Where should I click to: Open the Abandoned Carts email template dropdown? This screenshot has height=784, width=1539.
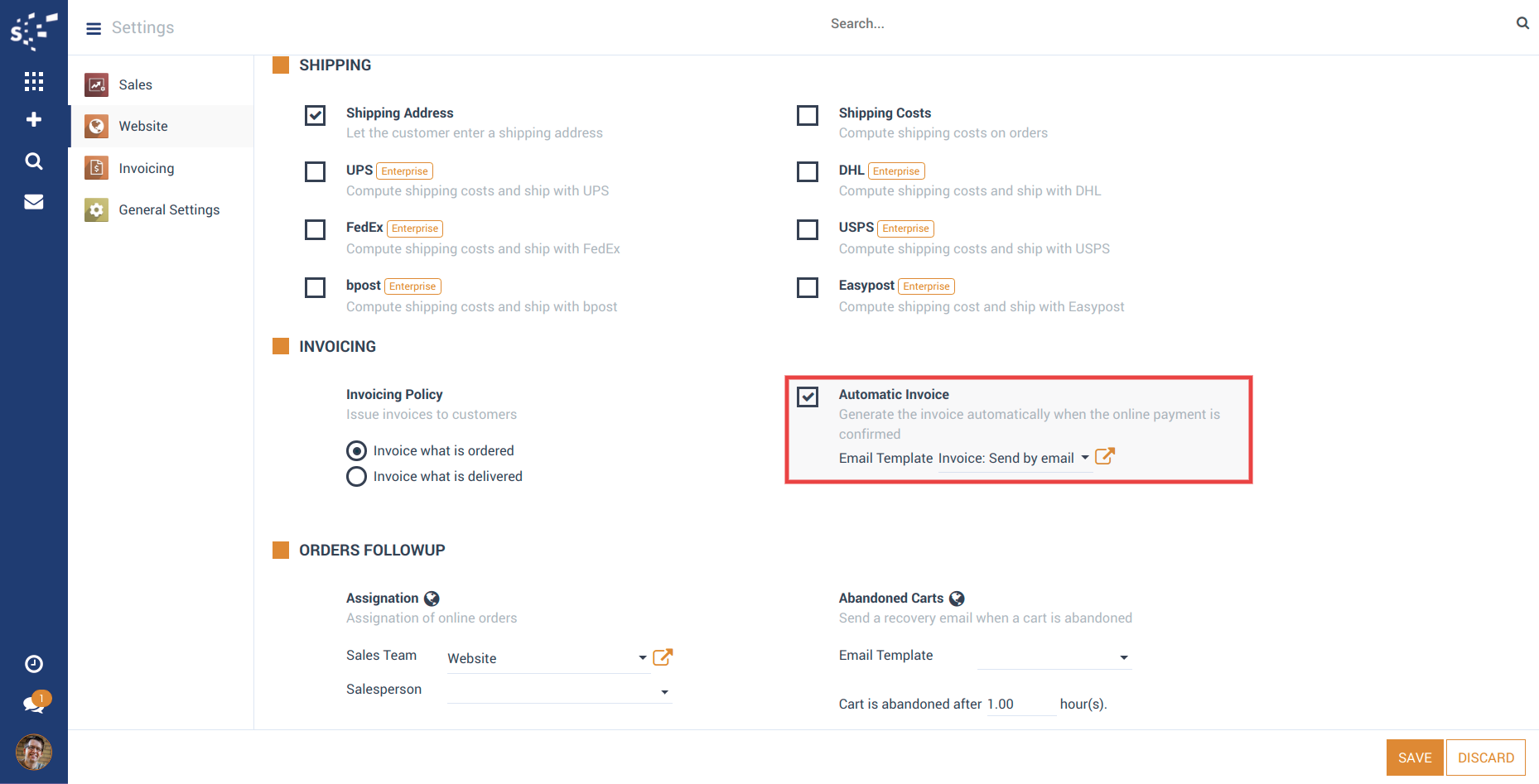1124,657
